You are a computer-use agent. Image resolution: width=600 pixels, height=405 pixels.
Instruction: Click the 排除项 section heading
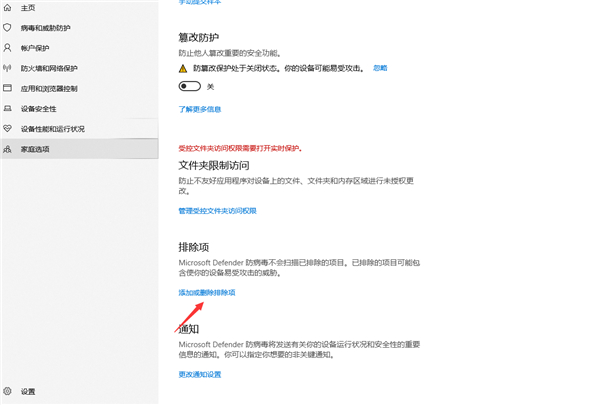pos(193,246)
